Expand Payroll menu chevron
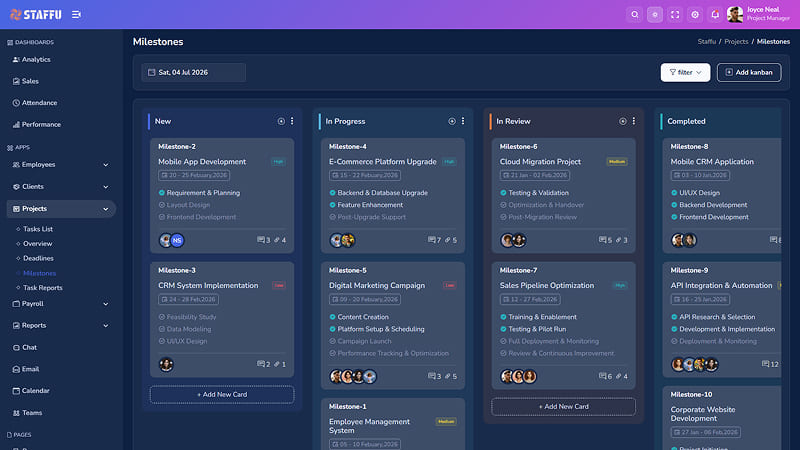This screenshot has width=800, height=450. point(106,304)
